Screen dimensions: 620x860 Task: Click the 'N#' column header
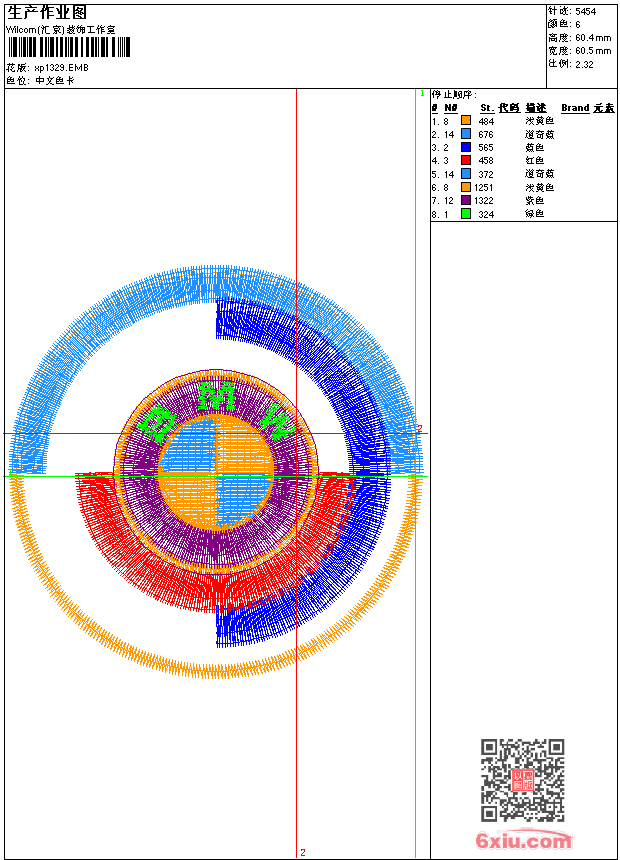tap(451, 108)
